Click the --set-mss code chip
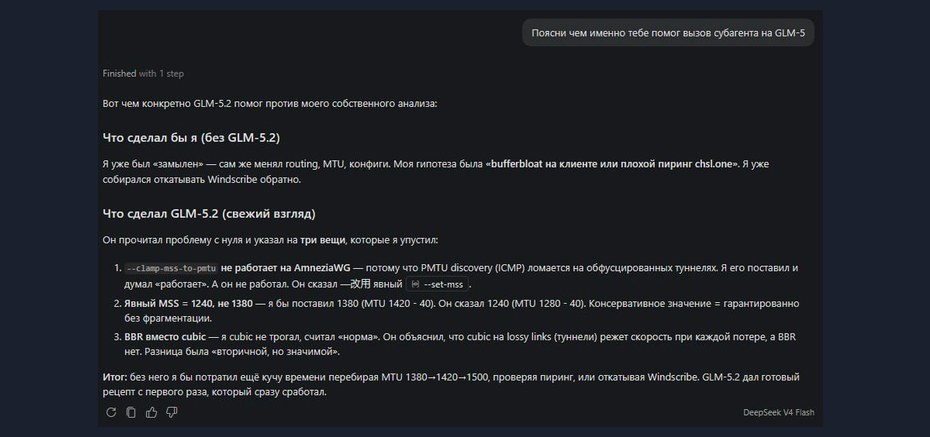930x437 pixels. coord(438,284)
